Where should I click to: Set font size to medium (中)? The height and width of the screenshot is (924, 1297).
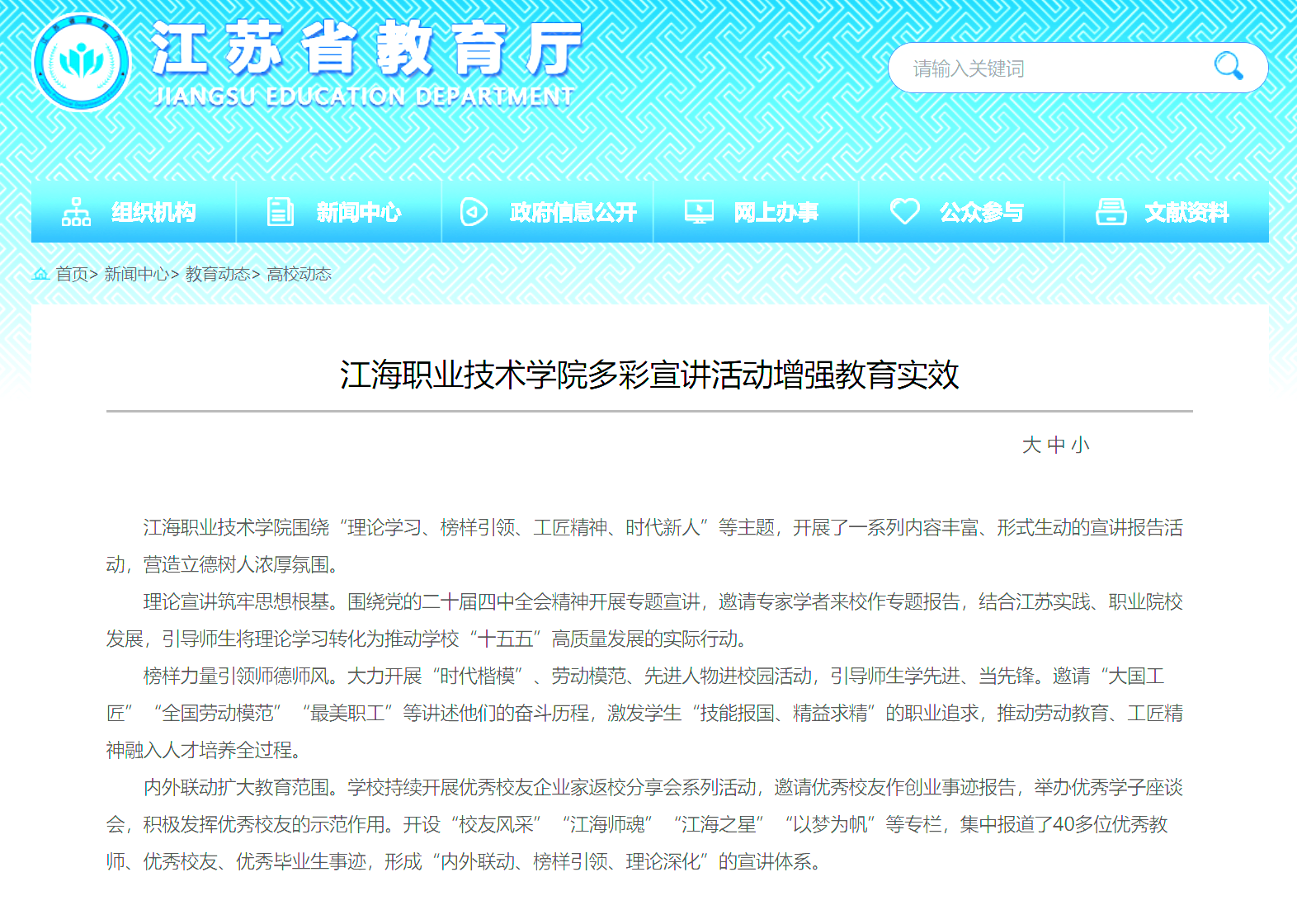pyautogui.click(x=1056, y=445)
